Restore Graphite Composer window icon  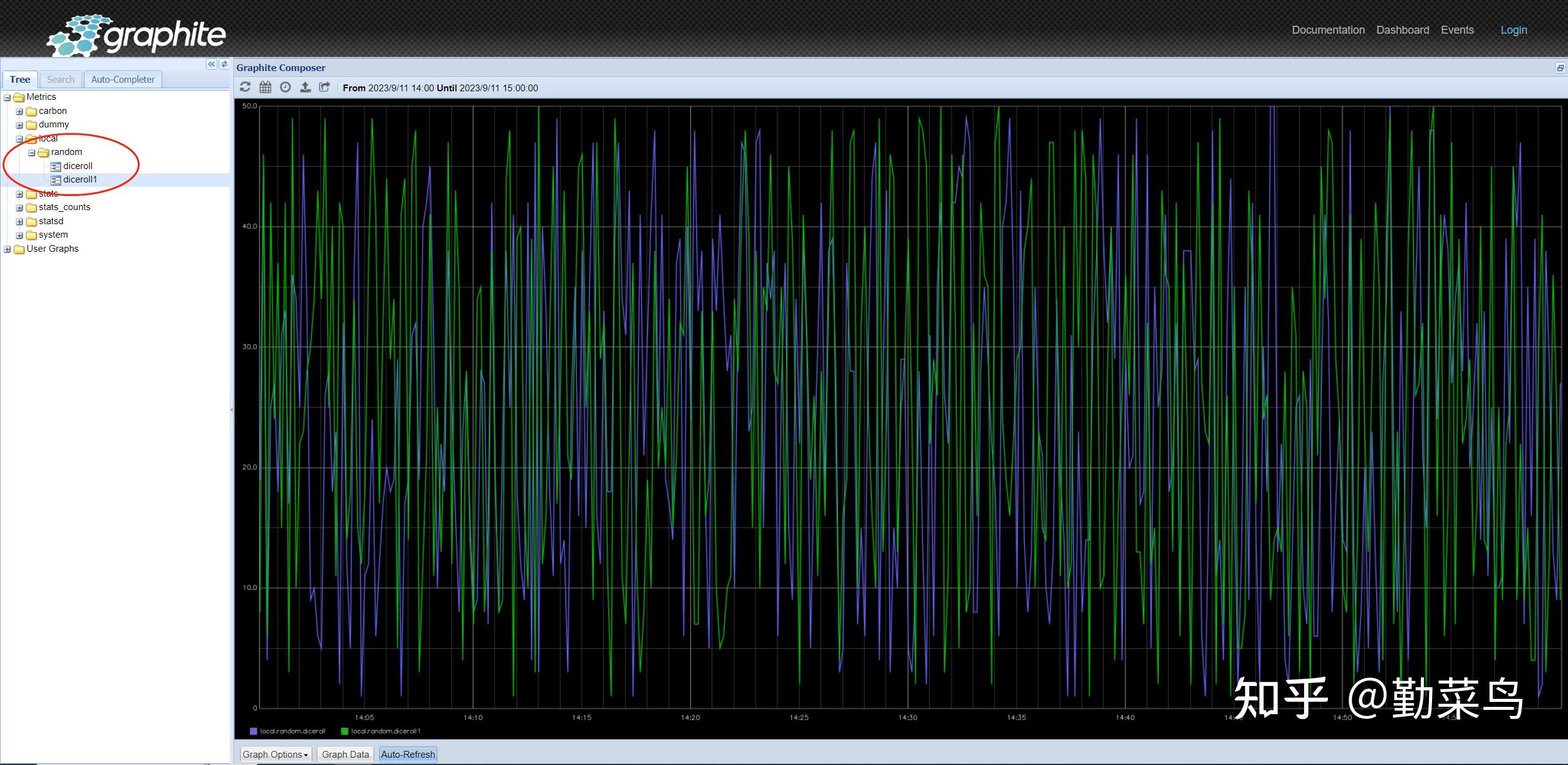pos(1560,68)
